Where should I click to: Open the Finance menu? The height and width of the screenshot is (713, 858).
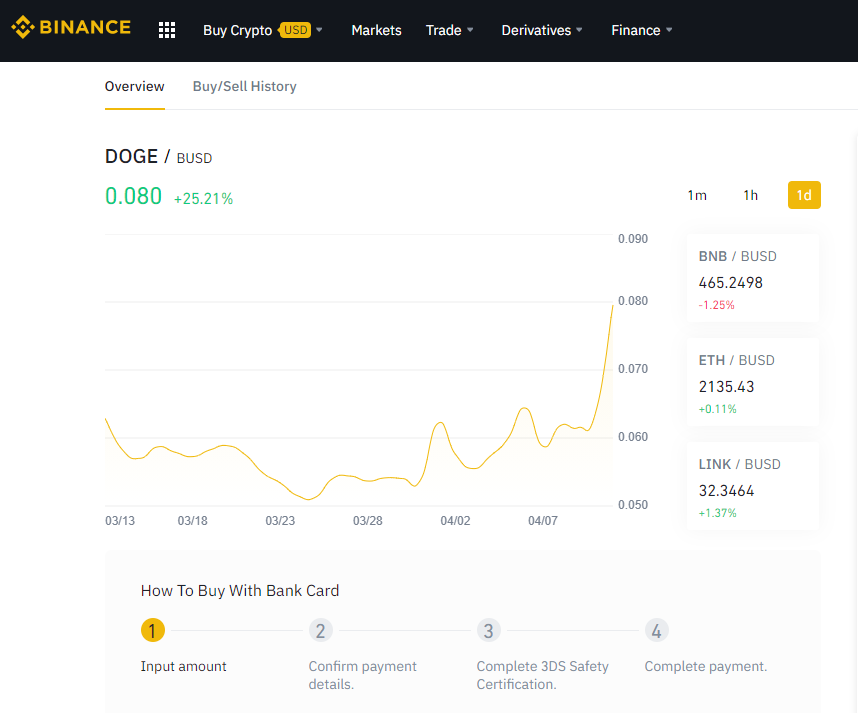(636, 30)
